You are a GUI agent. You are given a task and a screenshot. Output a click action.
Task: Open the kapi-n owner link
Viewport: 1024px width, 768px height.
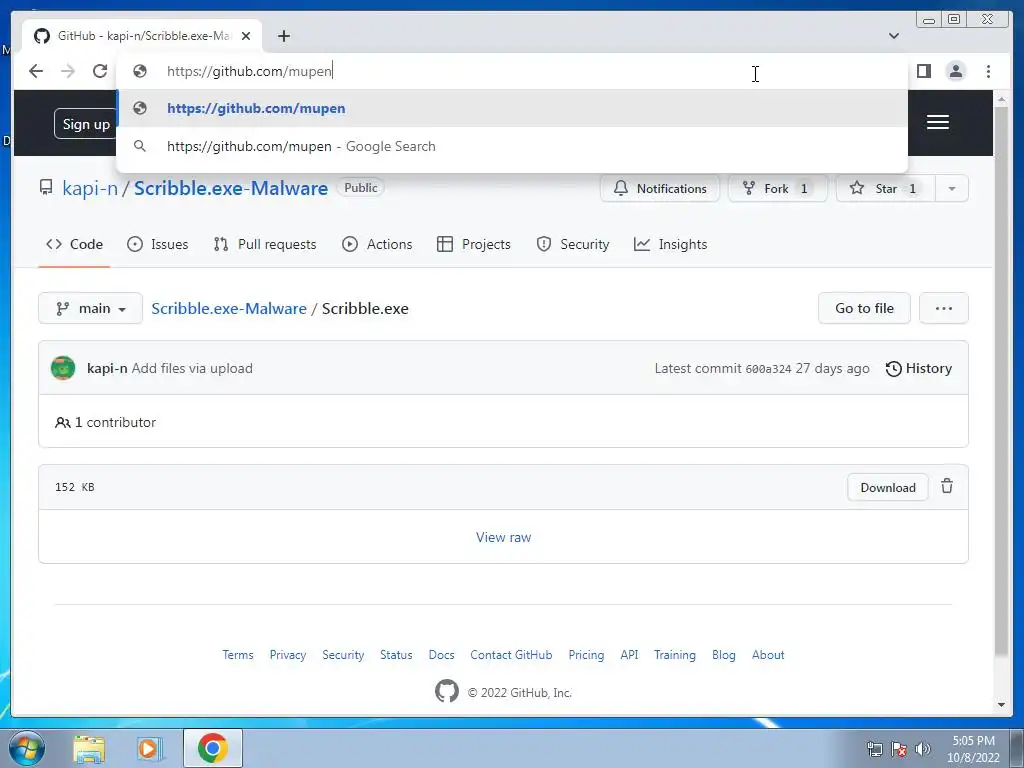90,188
